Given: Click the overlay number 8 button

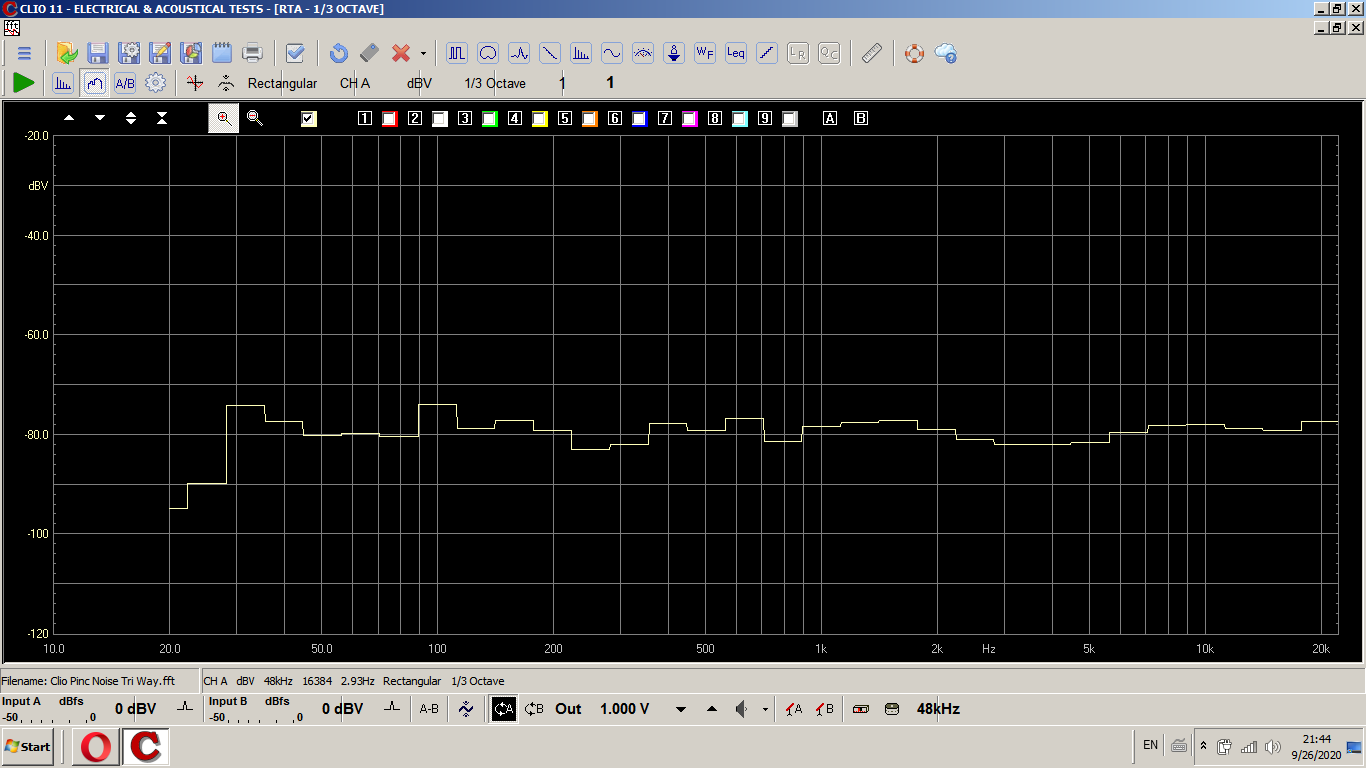Looking at the screenshot, I should (x=715, y=119).
